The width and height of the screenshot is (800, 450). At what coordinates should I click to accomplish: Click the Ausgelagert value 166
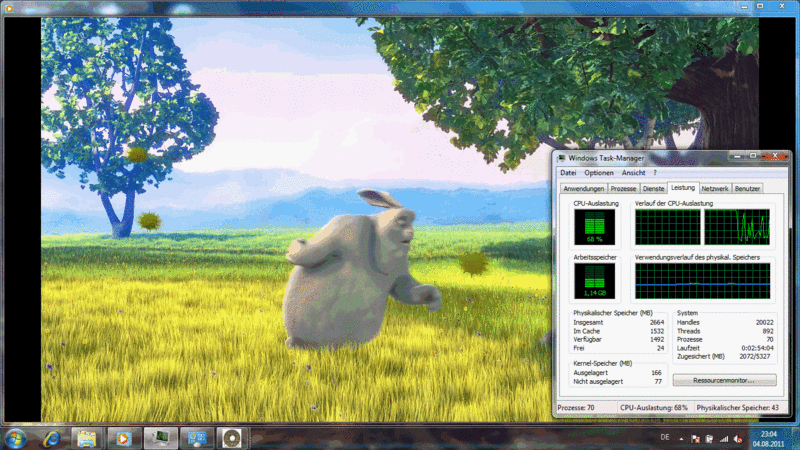pyautogui.click(x=656, y=373)
